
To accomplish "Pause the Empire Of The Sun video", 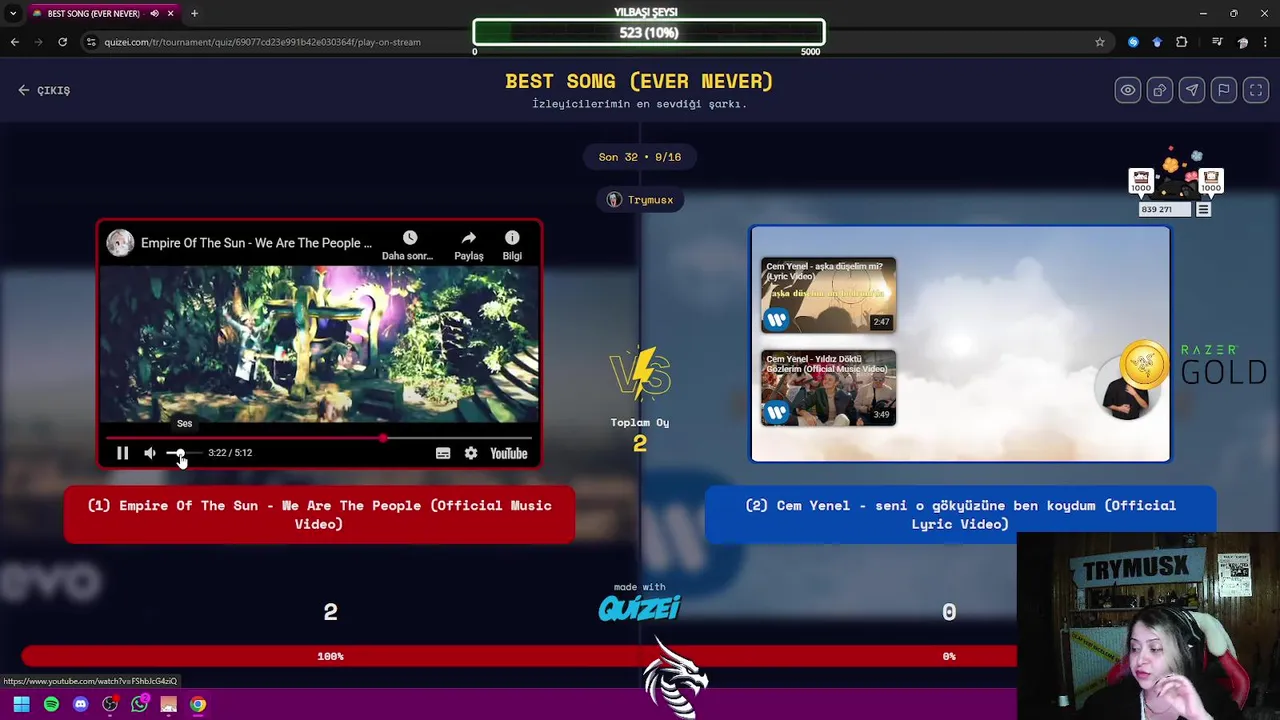I will [x=122, y=453].
